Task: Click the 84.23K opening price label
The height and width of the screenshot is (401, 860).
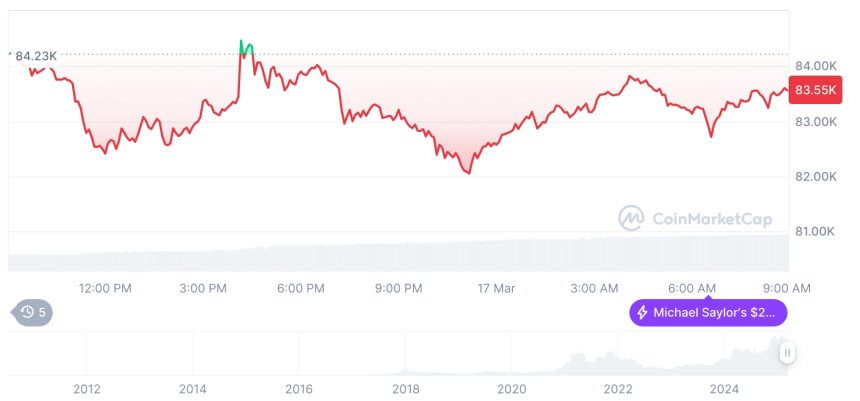Action: coord(36,56)
